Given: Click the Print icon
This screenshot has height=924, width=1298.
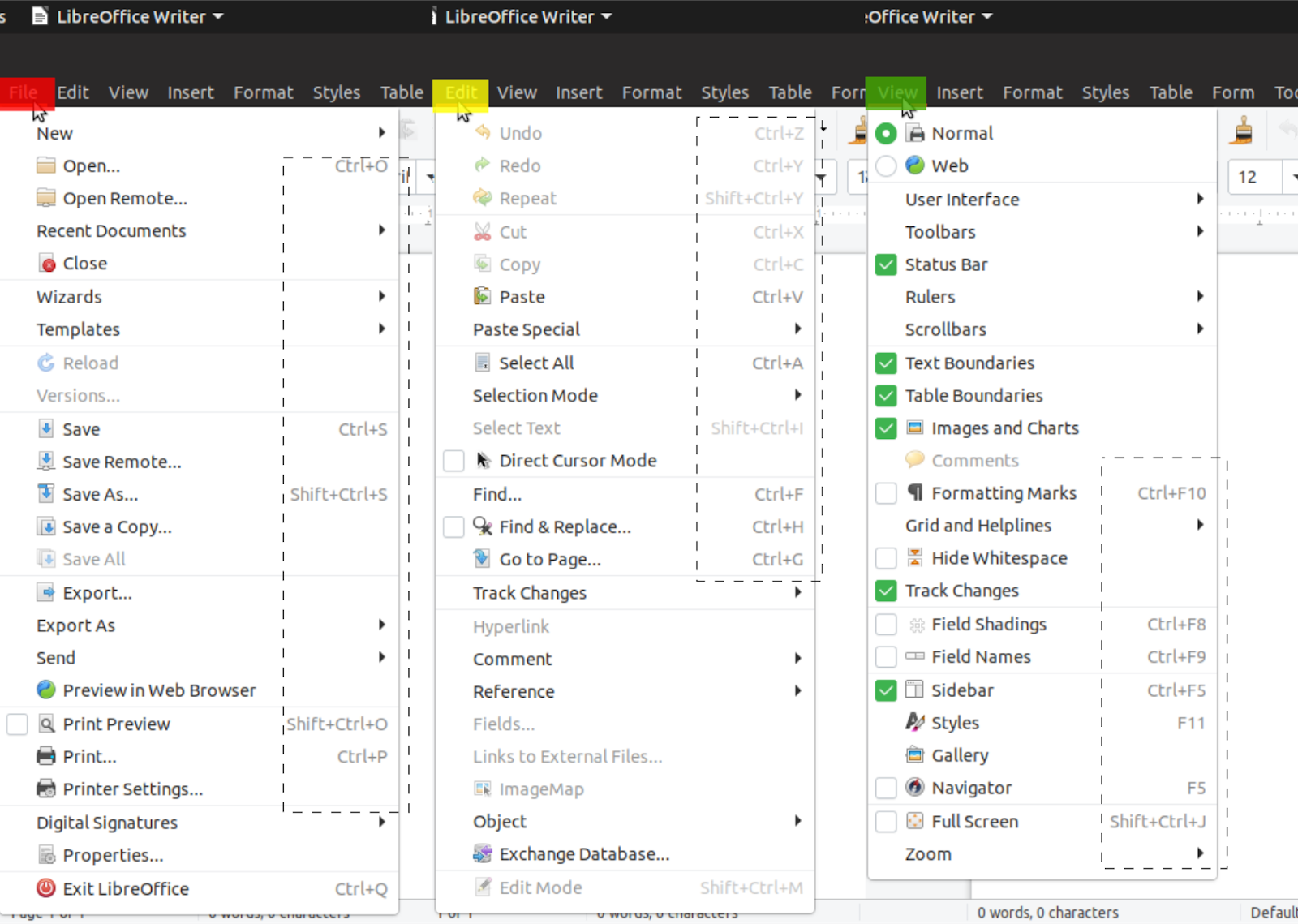Looking at the screenshot, I should pos(46,756).
